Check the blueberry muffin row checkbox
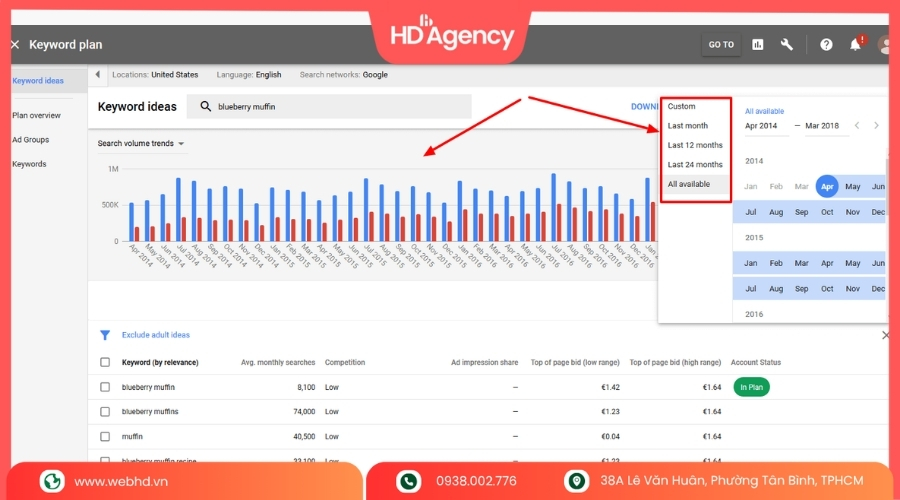Screen dimensions: 900x500 105,387
